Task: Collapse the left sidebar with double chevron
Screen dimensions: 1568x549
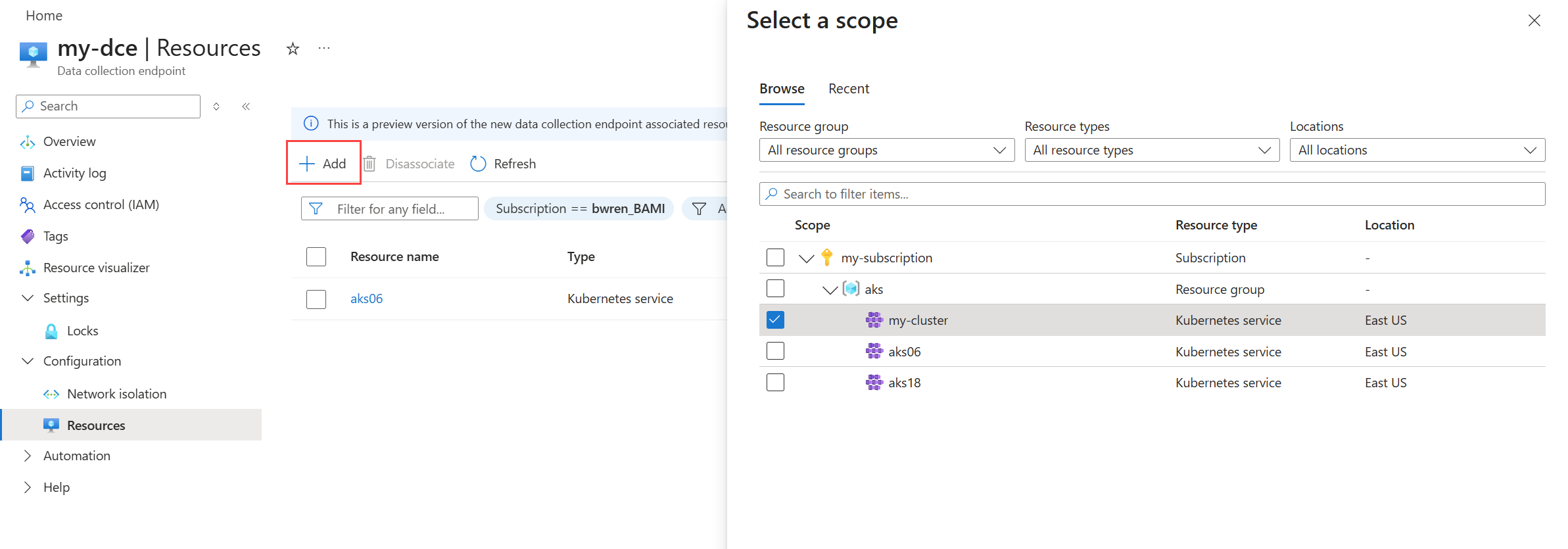Action: [x=246, y=107]
